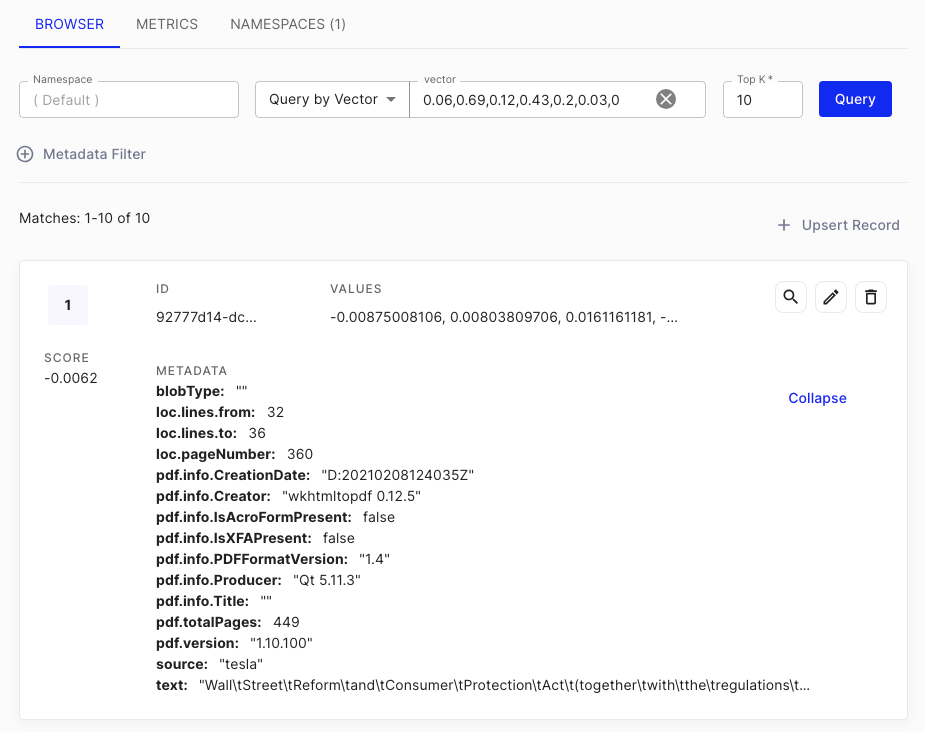The width and height of the screenshot is (925, 732).
Task: Click the record ID starting with 92777d14
Action: [x=206, y=318]
